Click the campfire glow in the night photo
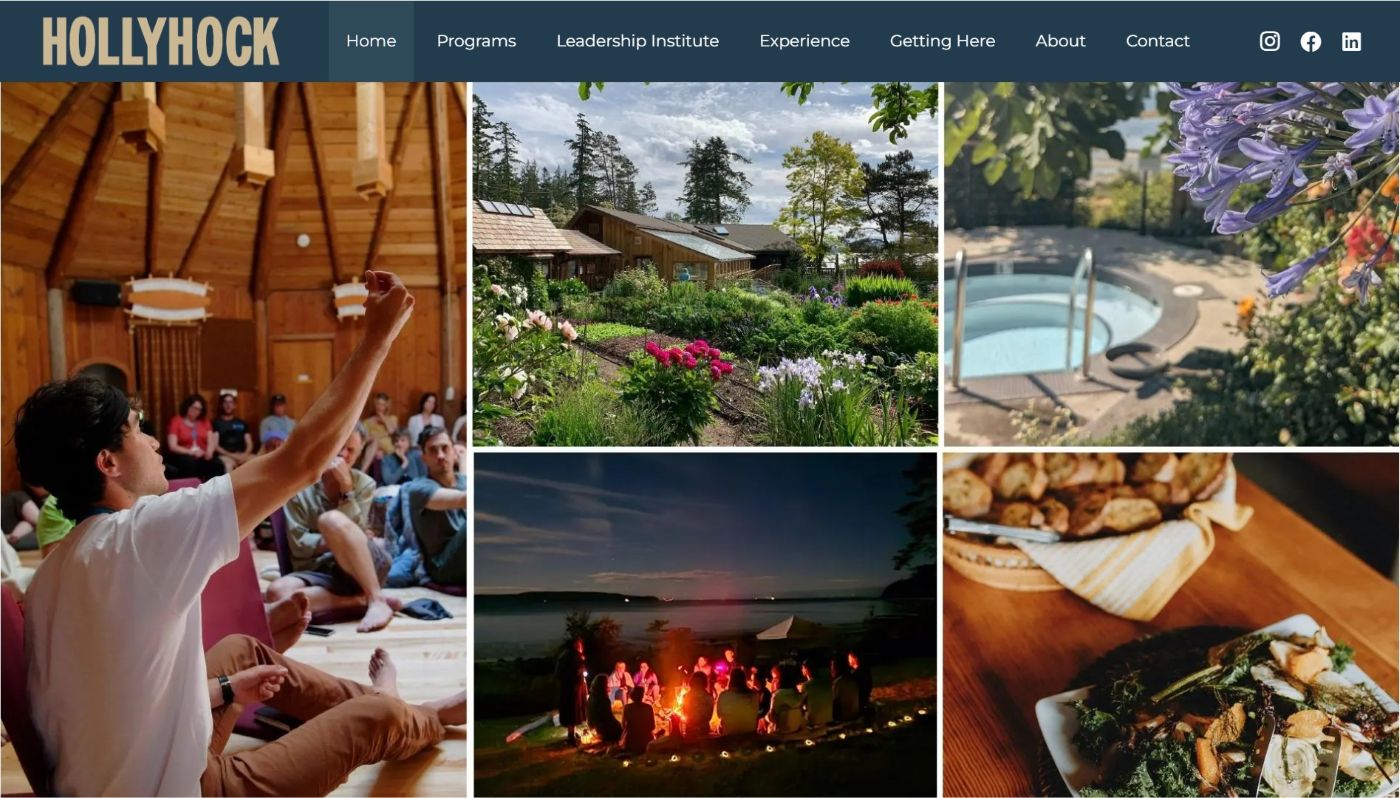1400x798 pixels. (x=680, y=694)
